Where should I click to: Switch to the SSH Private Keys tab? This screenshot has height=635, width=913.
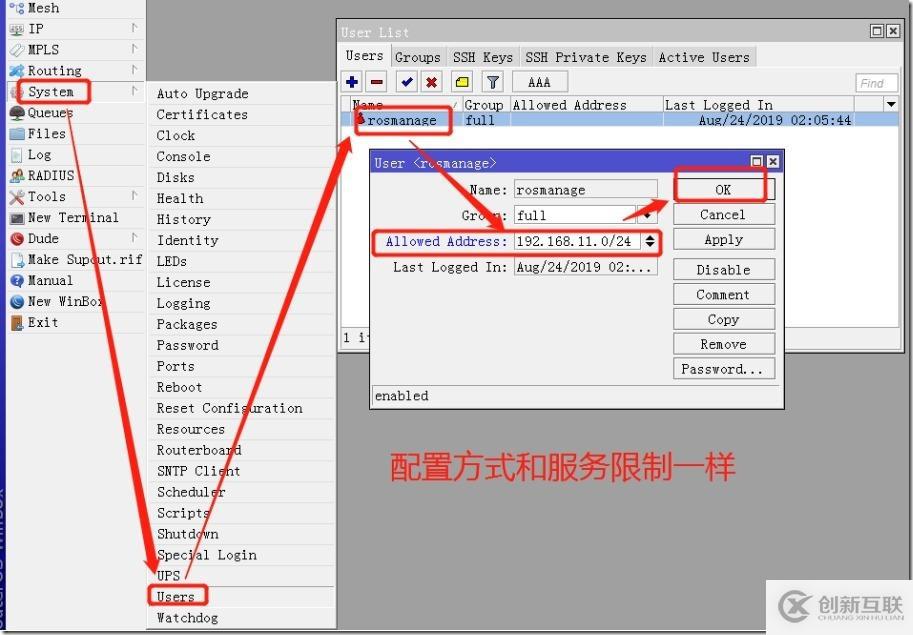point(586,57)
